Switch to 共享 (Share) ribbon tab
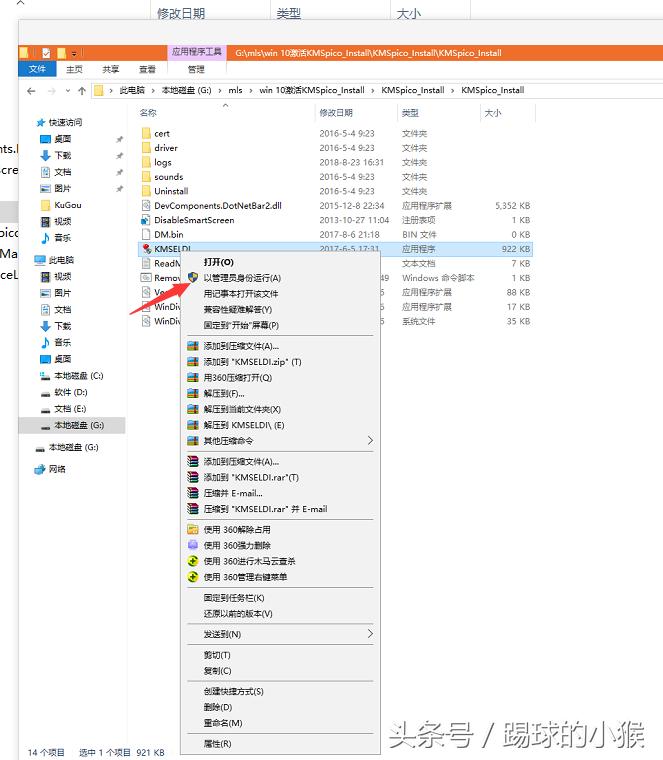Screen dimensions: 663x760 (x=110, y=69)
